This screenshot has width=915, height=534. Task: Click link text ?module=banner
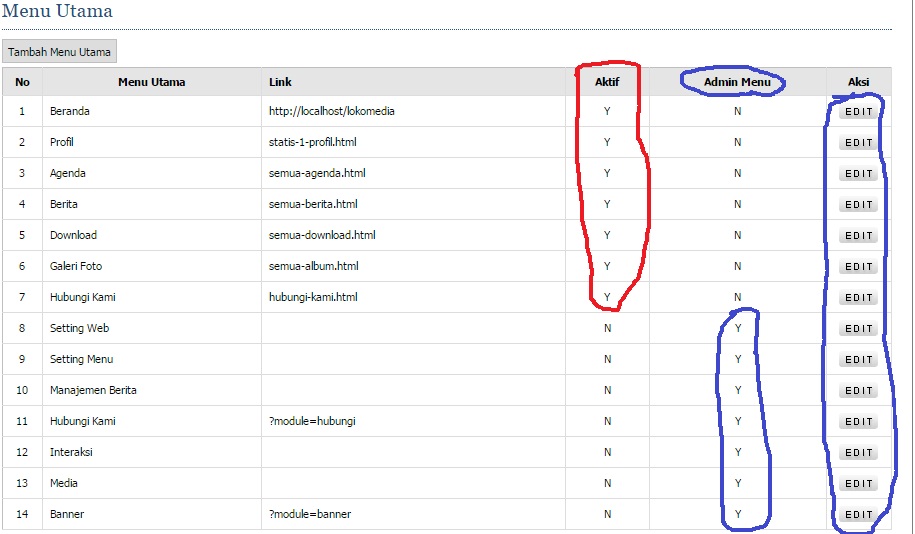[x=310, y=514]
